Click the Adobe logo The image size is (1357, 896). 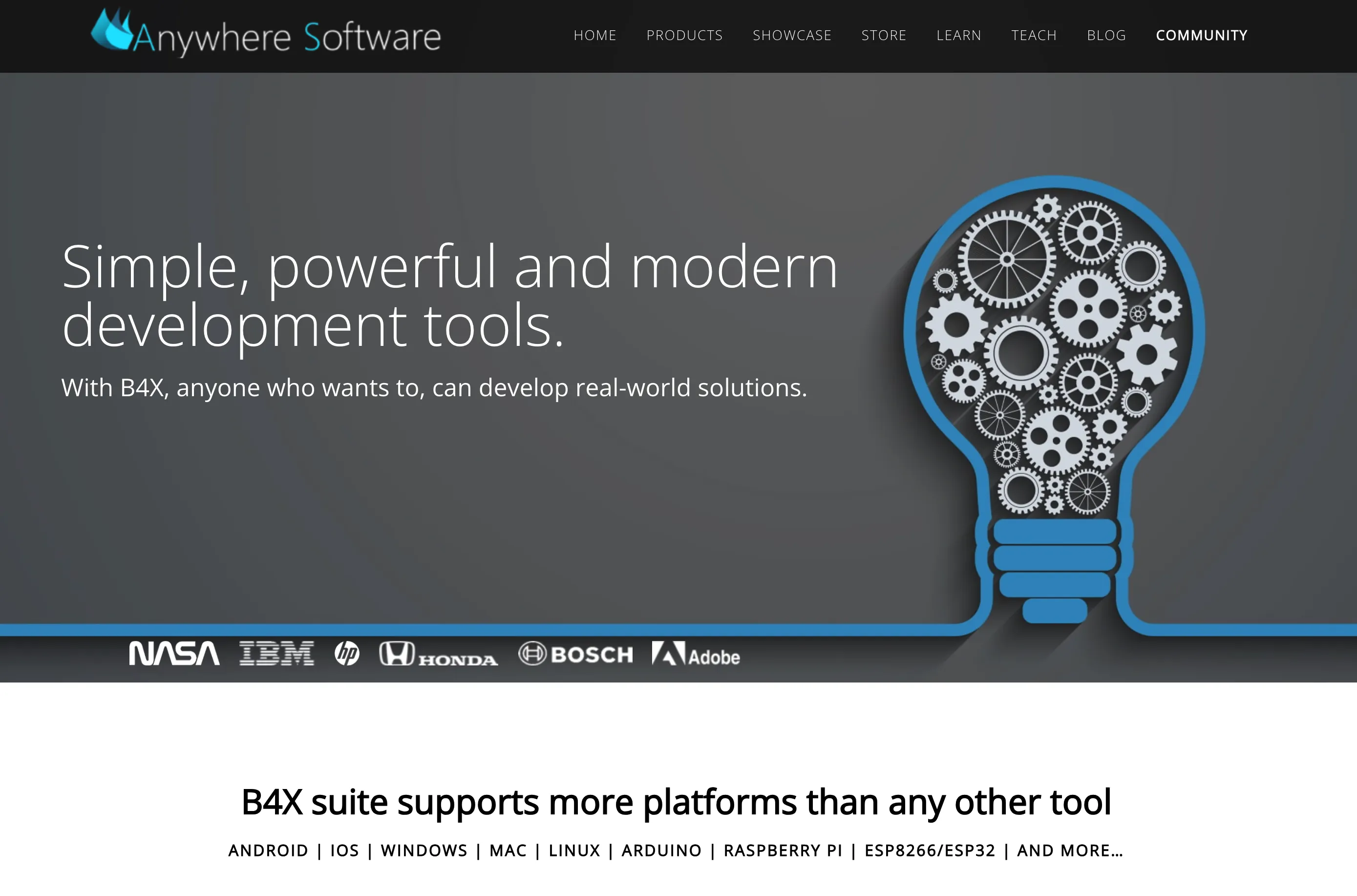696,654
